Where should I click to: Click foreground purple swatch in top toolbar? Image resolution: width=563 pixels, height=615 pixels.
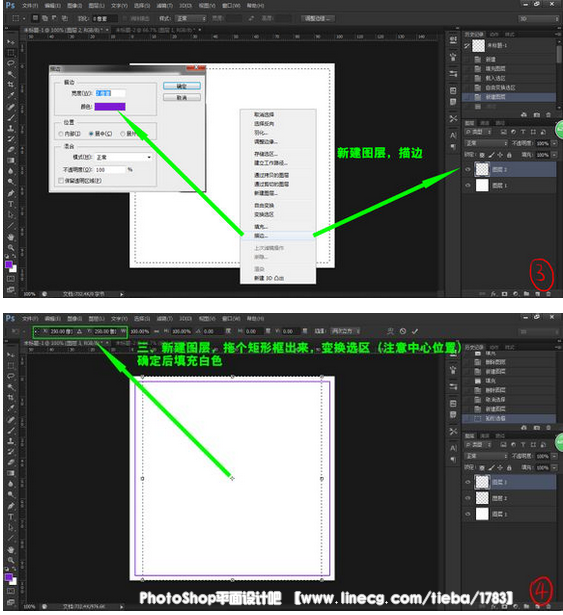coord(9,265)
